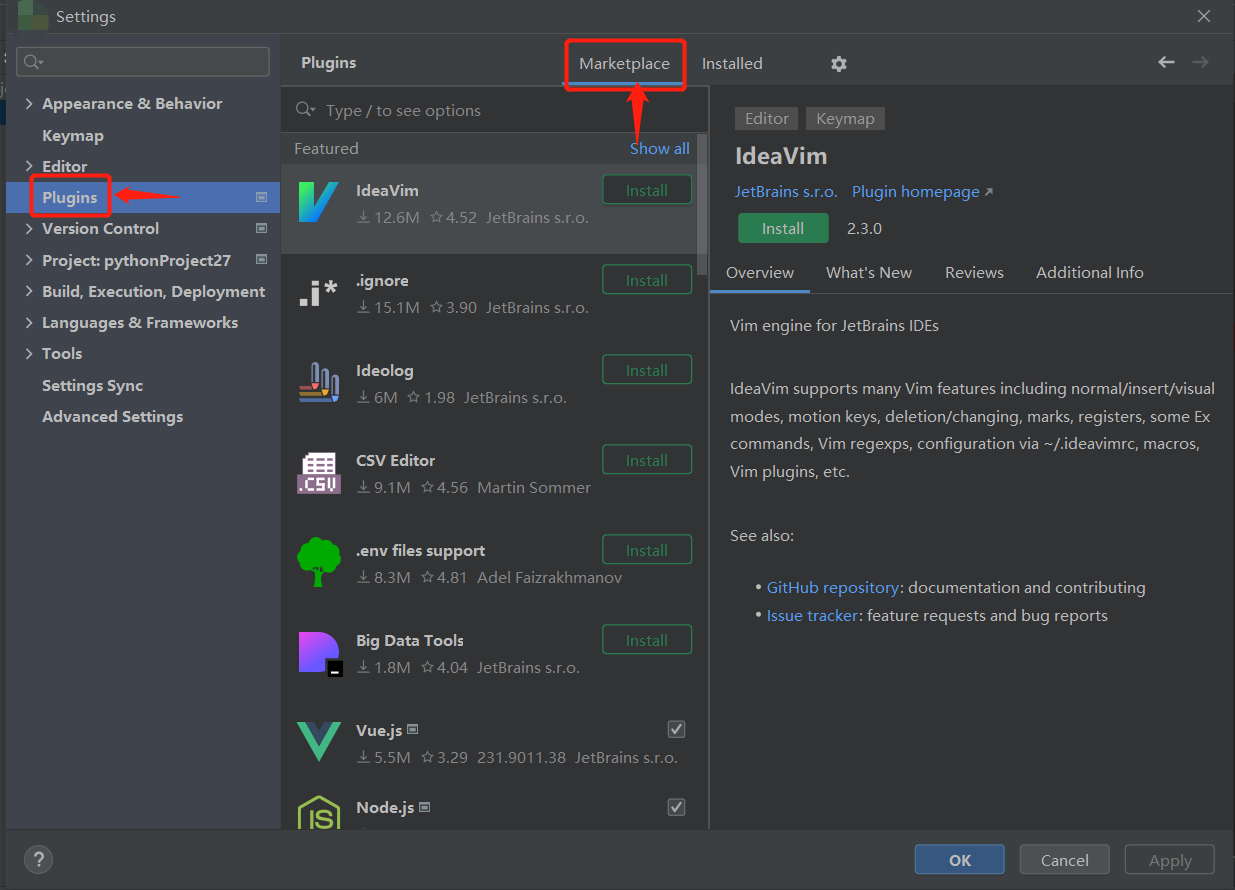The width and height of the screenshot is (1235, 890).
Task: Click the magnifier icon in plugin search
Action: [306, 110]
